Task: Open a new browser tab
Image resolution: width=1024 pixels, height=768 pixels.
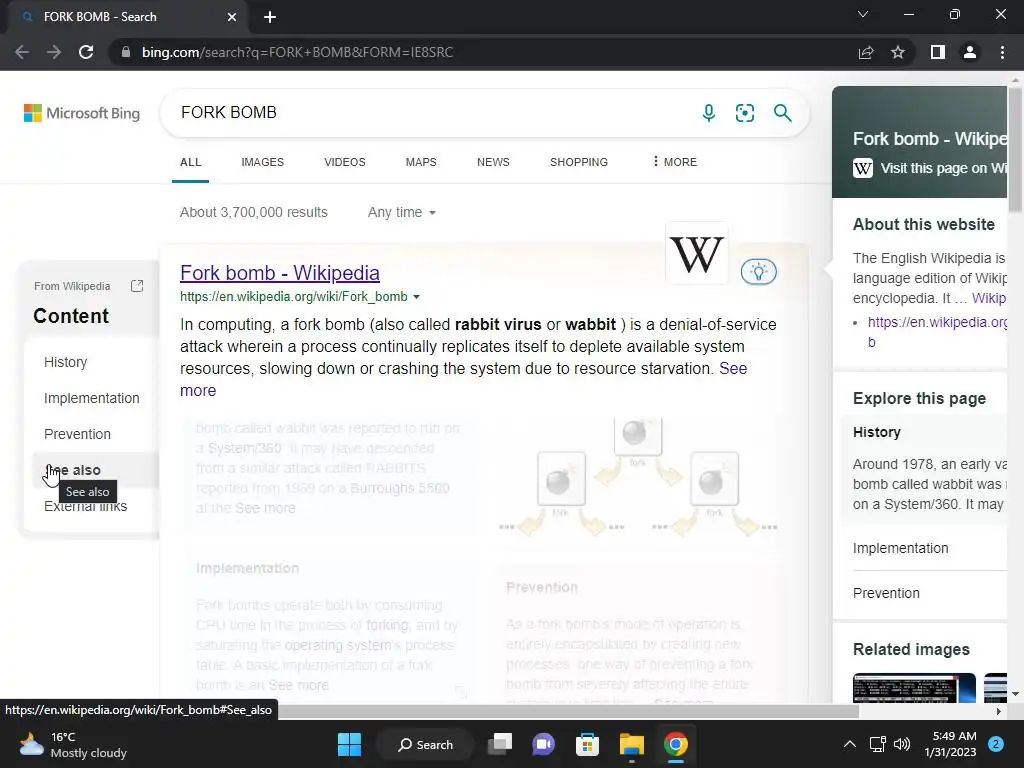Action: coord(270,17)
